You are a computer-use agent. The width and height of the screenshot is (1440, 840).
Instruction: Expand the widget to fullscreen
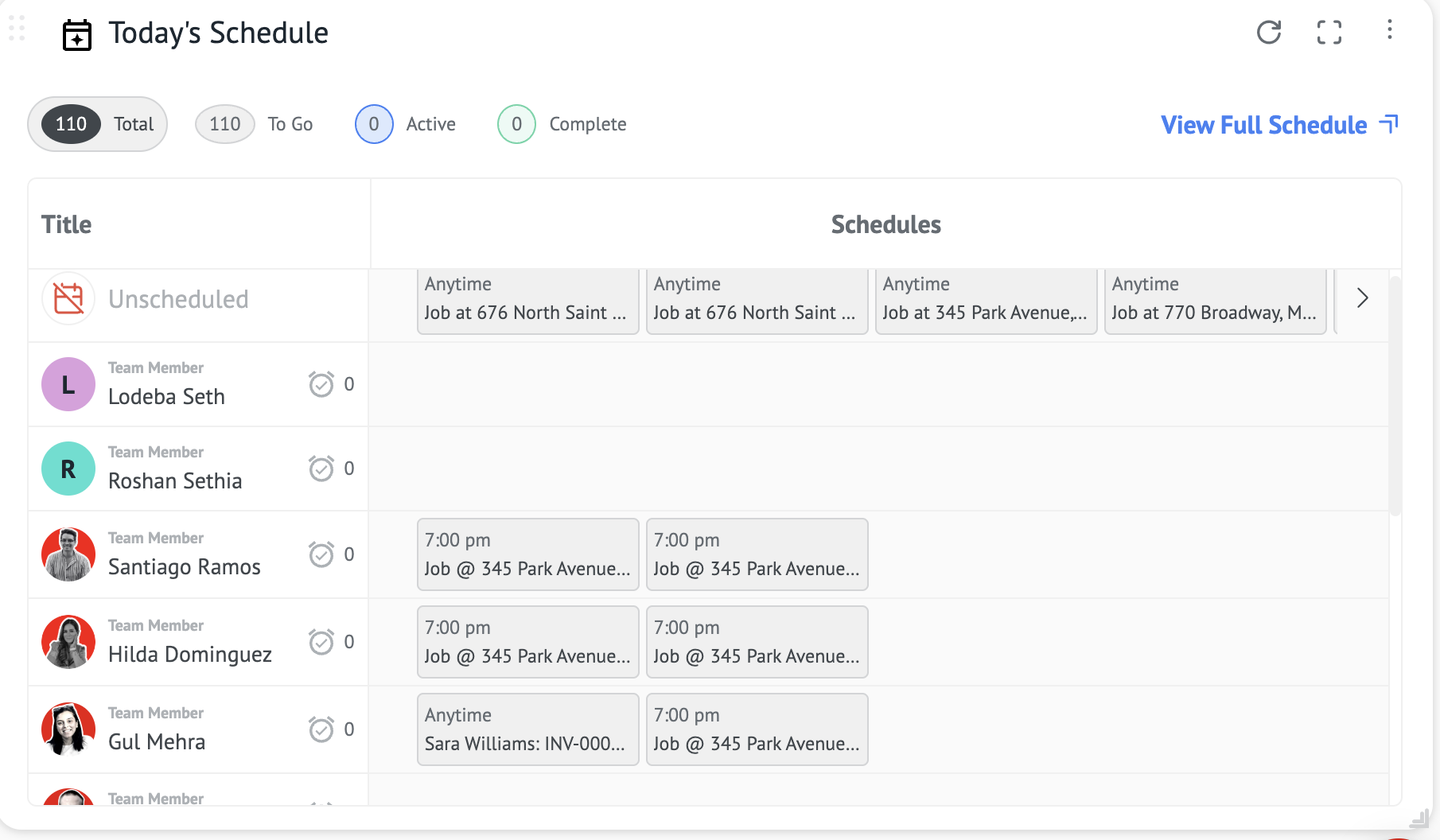tap(1329, 33)
